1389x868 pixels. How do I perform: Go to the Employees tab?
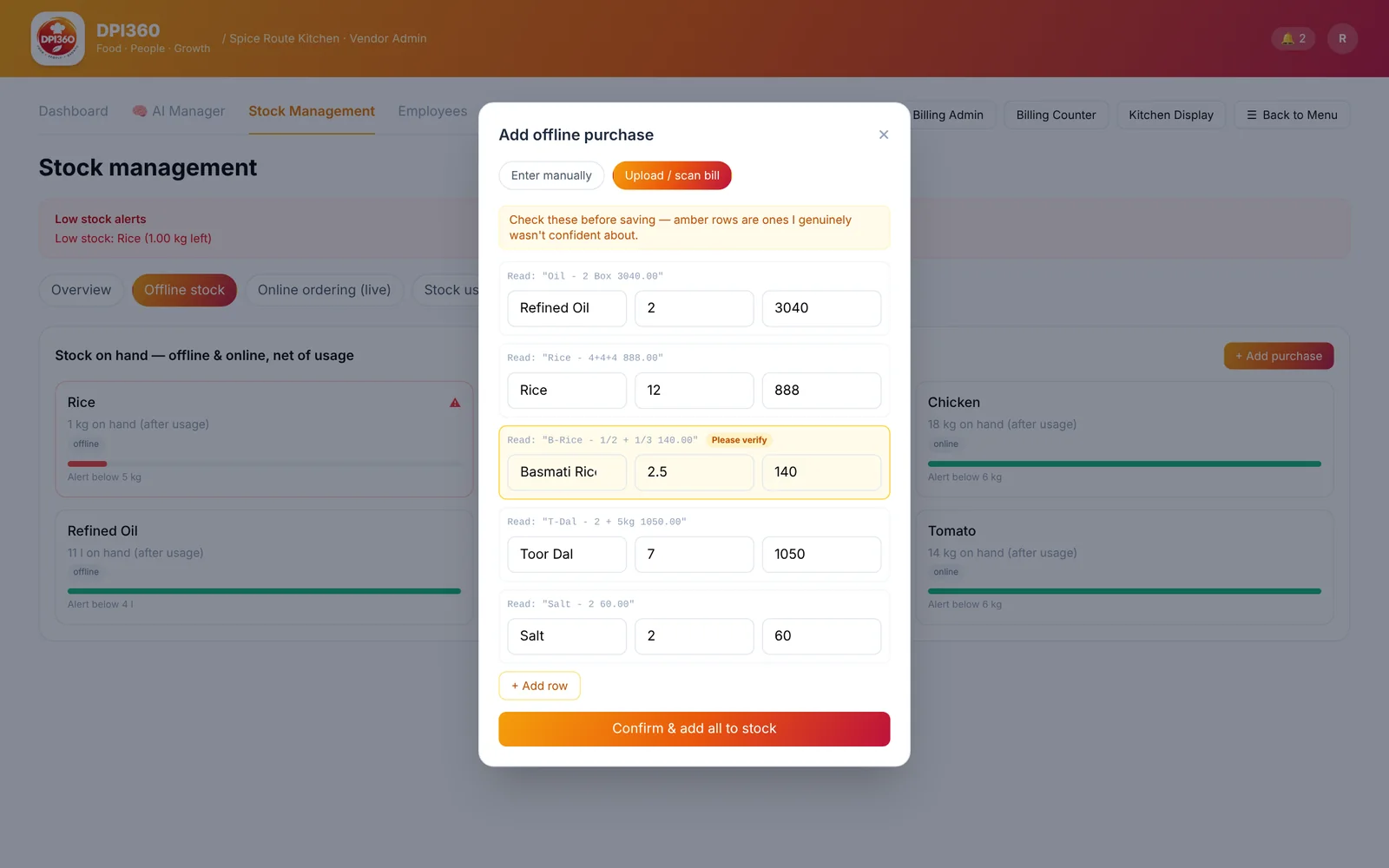click(432, 111)
